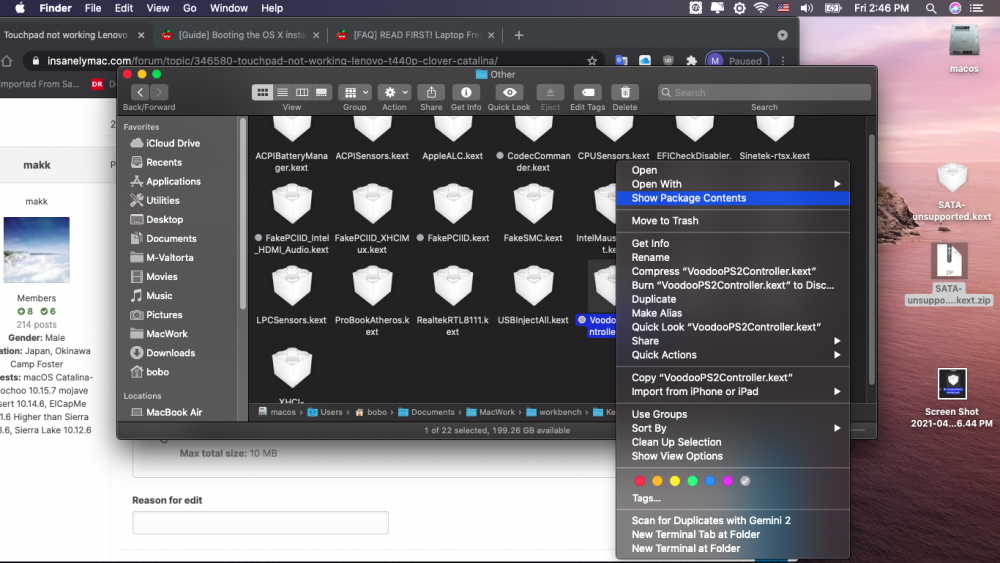Click the Edit Tags toolbar icon
The image size is (1000, 563).
click(x=587, y=92)
